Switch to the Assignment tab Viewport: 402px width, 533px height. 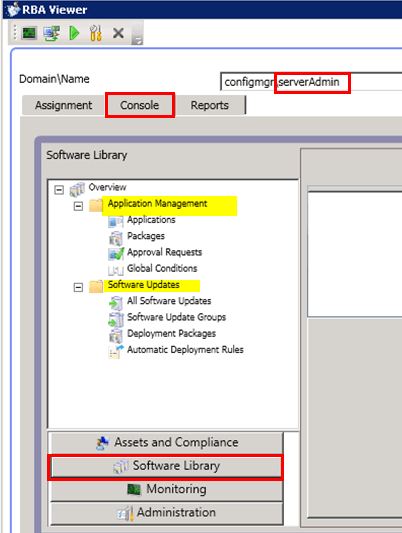63,105
